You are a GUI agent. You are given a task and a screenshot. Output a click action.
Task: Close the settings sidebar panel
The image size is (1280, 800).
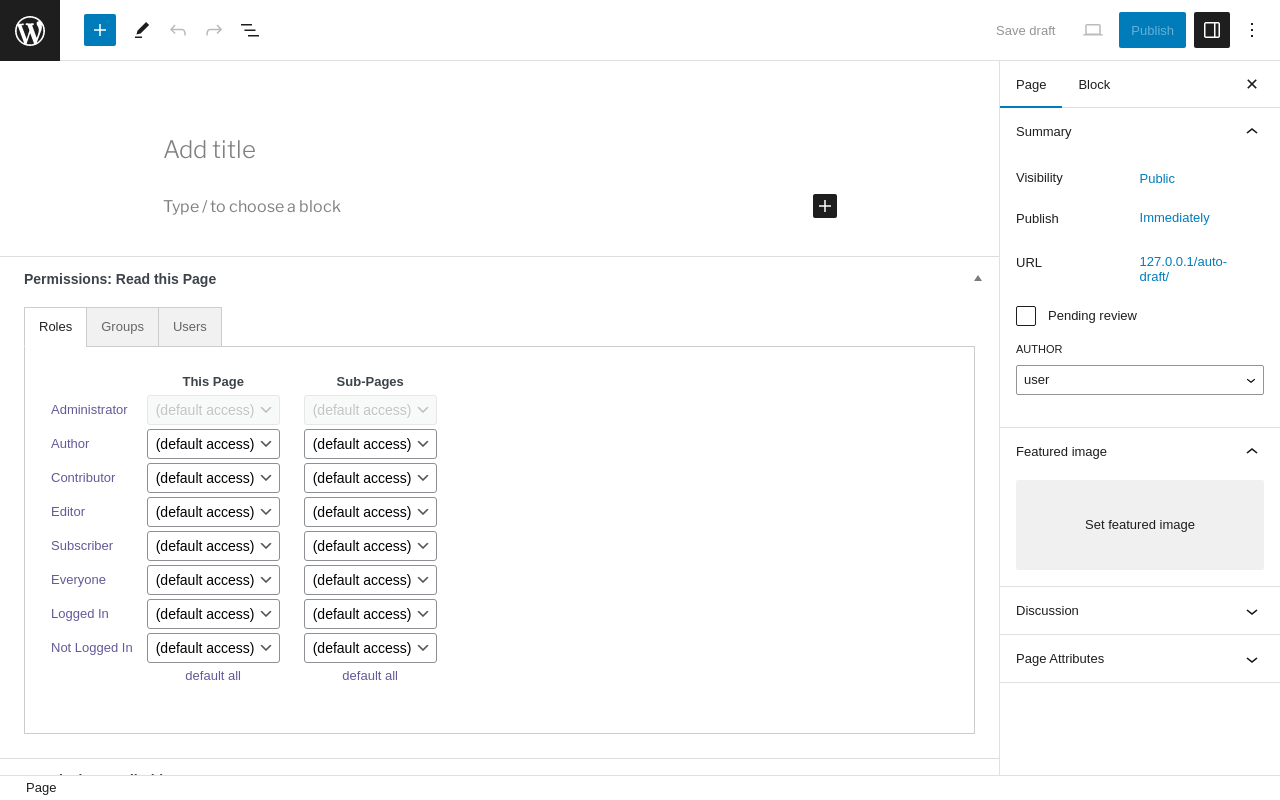click(x=1252, y=84)
